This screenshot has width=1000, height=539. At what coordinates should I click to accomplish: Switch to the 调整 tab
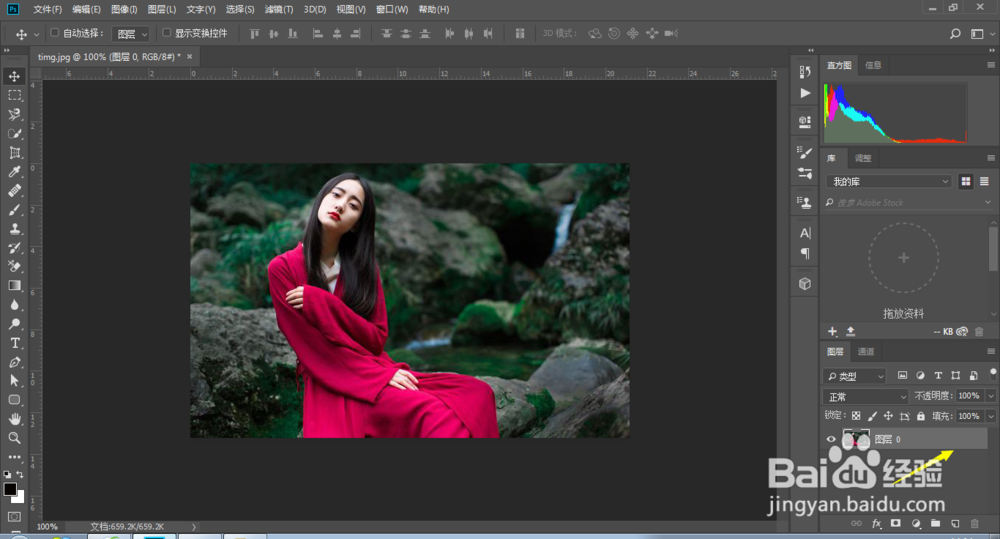[x=863, y=158]
